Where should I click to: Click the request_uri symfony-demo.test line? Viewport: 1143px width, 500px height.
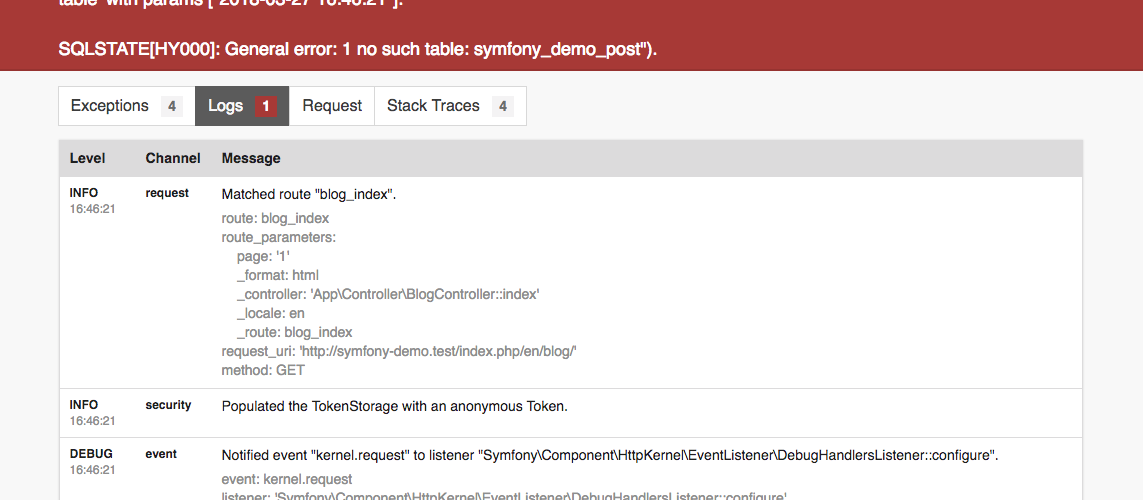click(399, 351)
